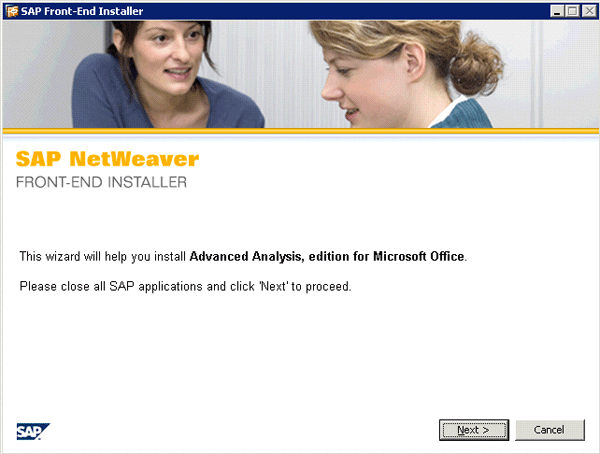This screenshot has height=454, width=600.
Task: Click the SAP logo at bottom left
Action: tap(33, 431)
